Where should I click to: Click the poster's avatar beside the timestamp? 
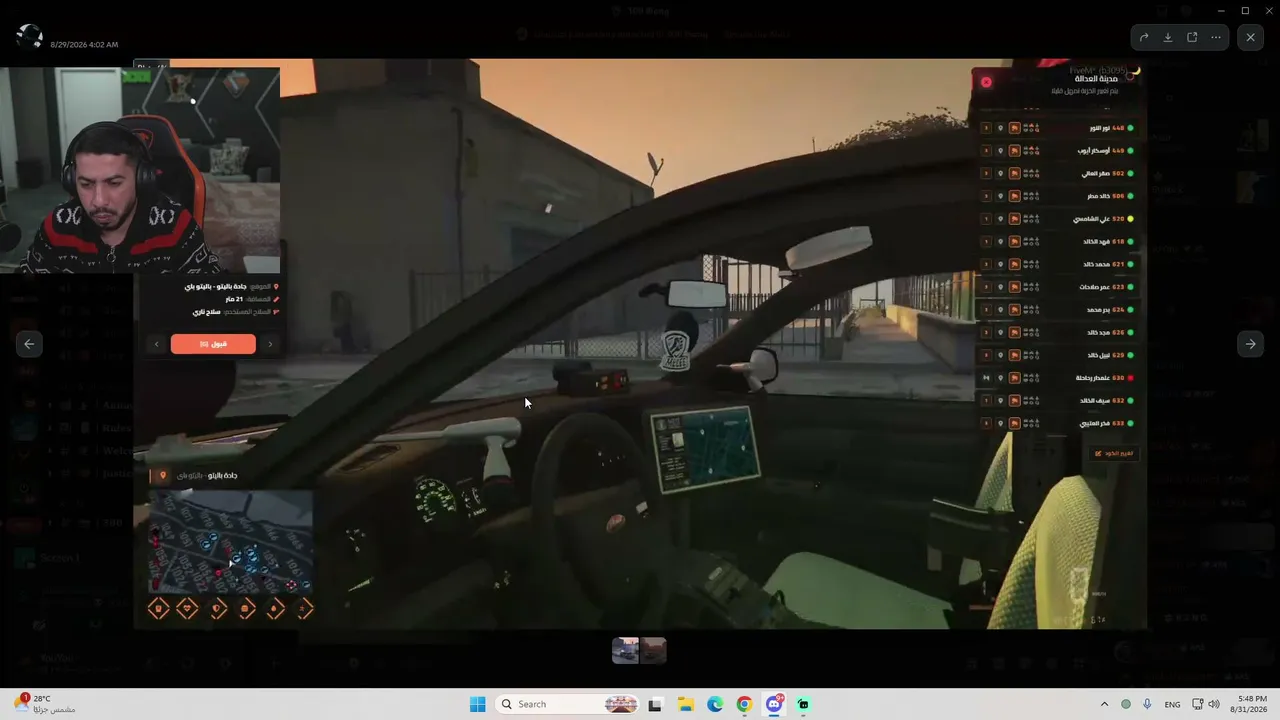(x=29, y=37)
